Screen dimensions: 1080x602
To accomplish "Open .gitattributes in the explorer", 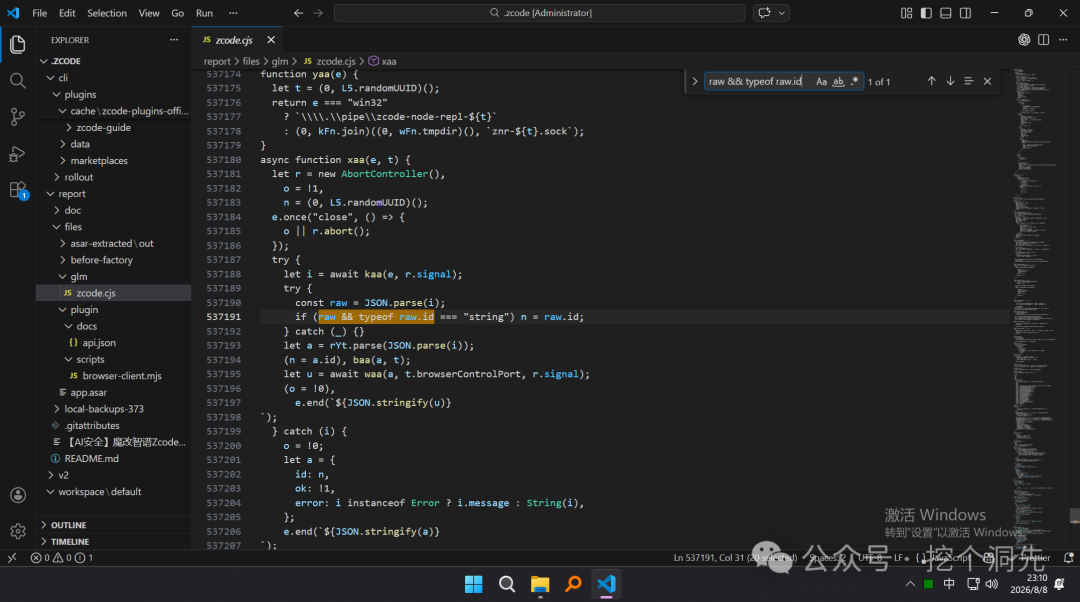I will pos(114,425).
